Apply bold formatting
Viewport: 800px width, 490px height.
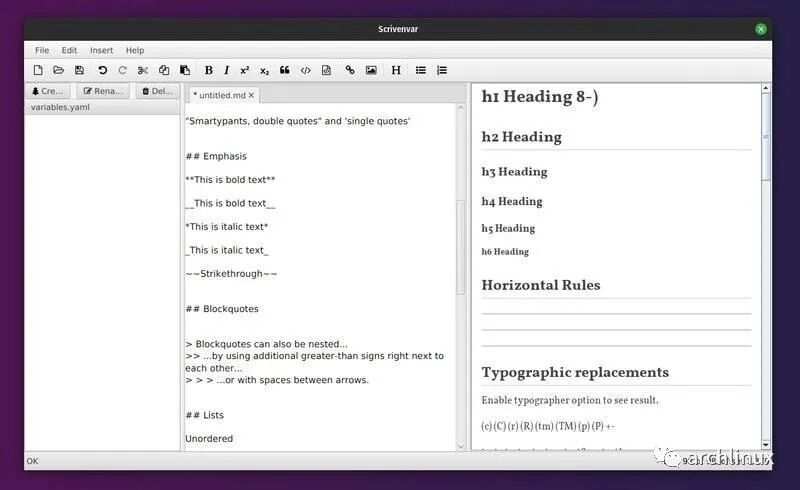point(209,70)
